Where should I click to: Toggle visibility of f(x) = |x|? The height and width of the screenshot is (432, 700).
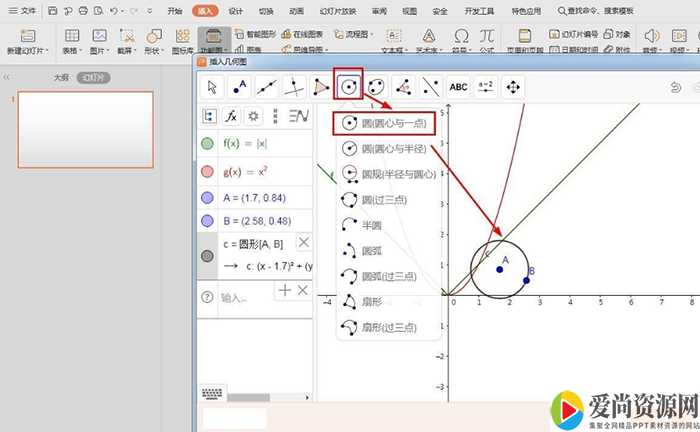coord(207,143)
